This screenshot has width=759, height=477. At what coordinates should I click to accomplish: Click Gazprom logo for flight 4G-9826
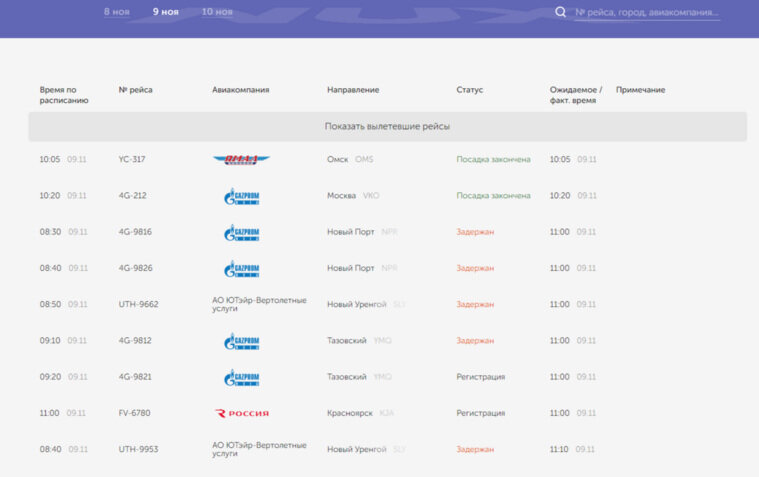[242, 269]
